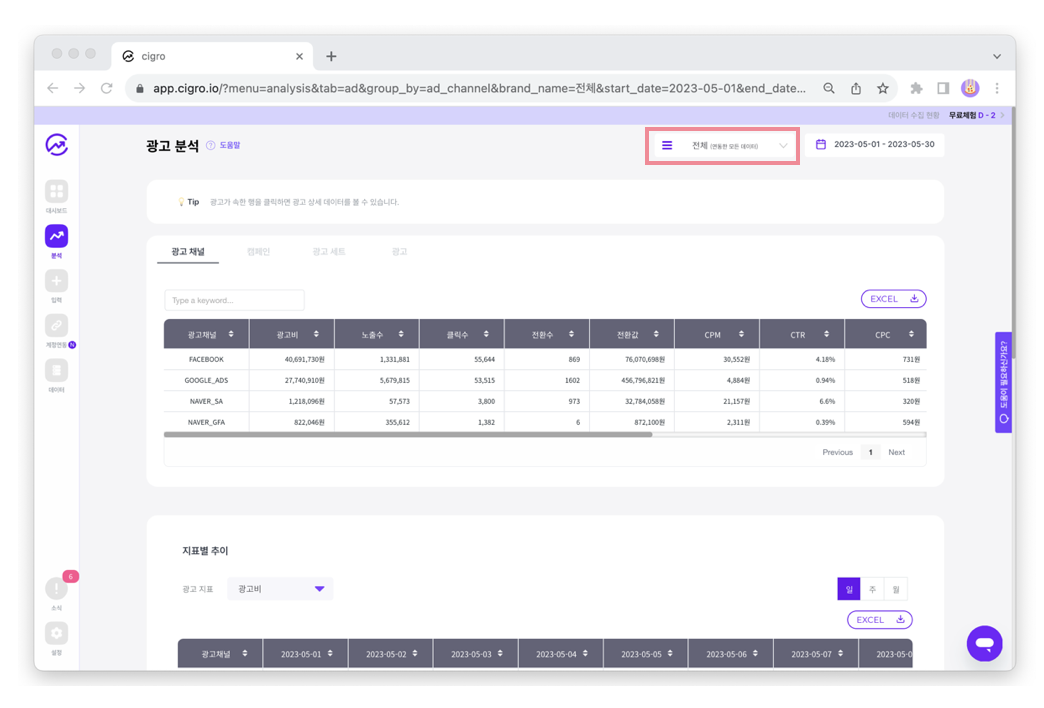The image size is (1044, 708).
Task: Click the help question-mark icon next to 광고 분석
Action: 210,145
